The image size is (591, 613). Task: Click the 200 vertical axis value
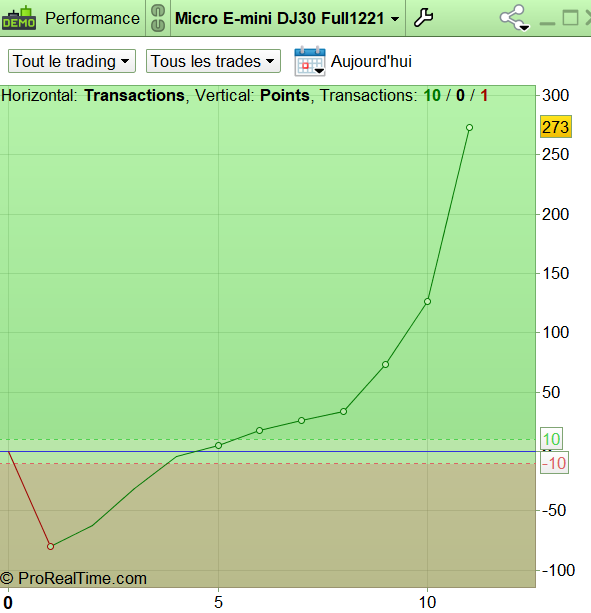pos(555,214)
